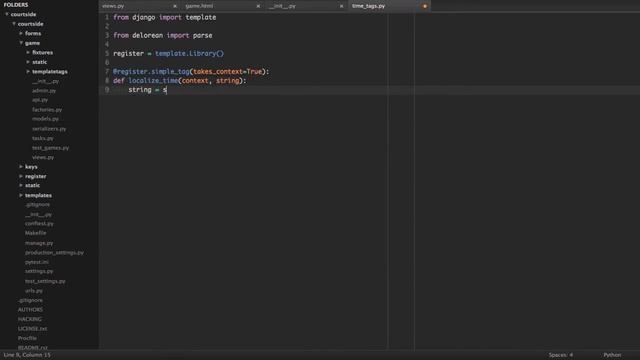This screenshot has width=640, height=360.
Task: Collapse the top-level courtside folder arrow
Action: [x=7, y=14]
